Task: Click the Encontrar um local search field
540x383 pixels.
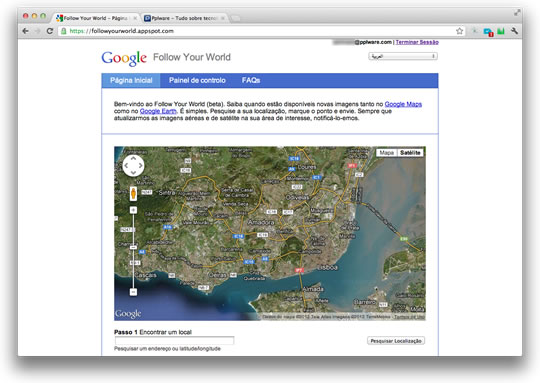Action: (x=174, y=341)
